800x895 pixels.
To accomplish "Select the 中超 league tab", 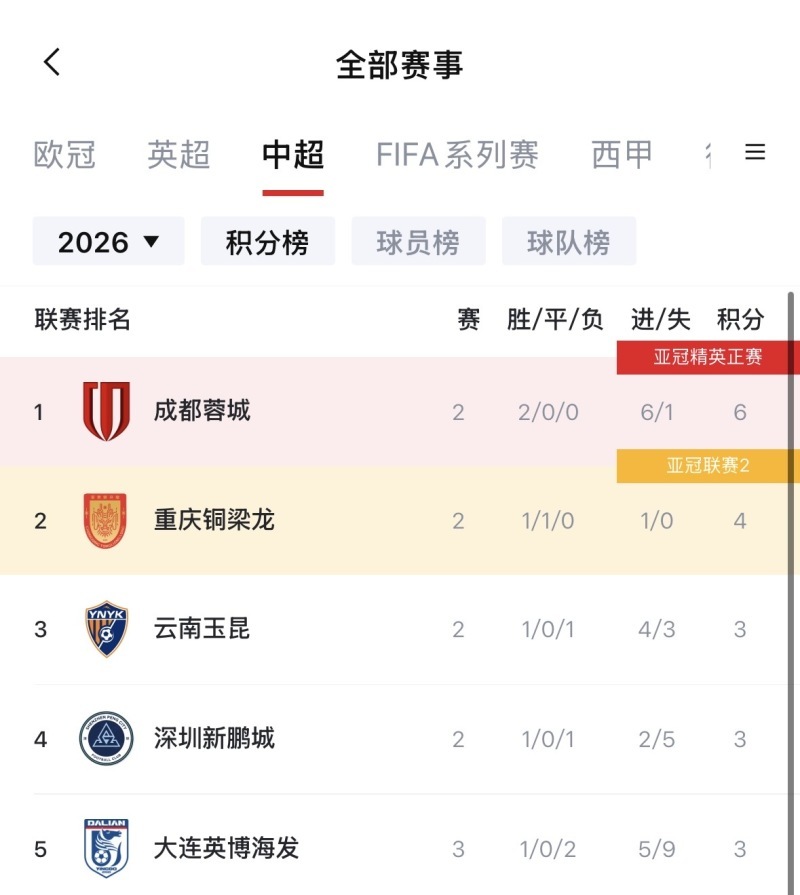I will coord(293,155).
